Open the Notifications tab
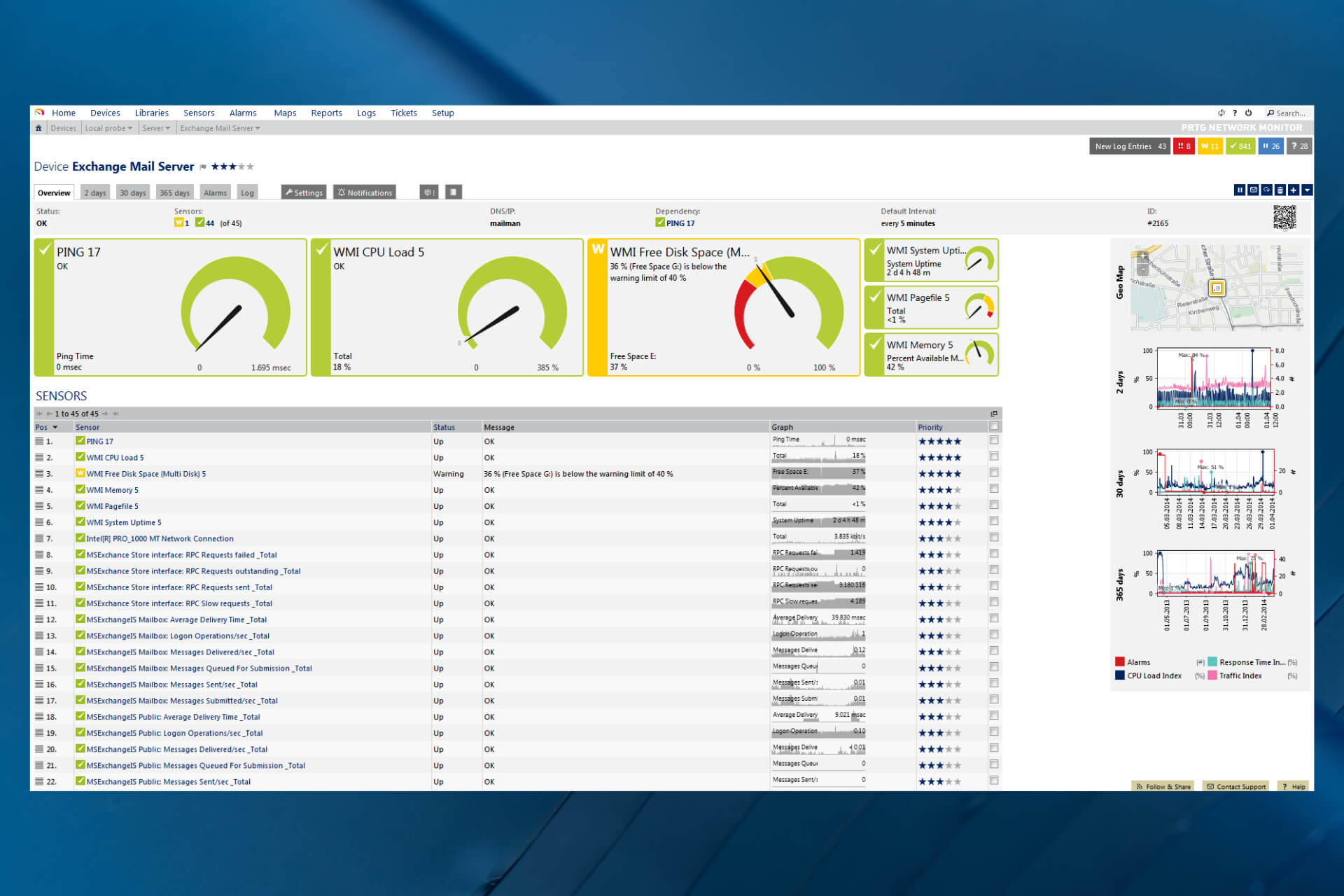Image resolution: width=1344 pixels, height=896 pixels. click(365, 192)
